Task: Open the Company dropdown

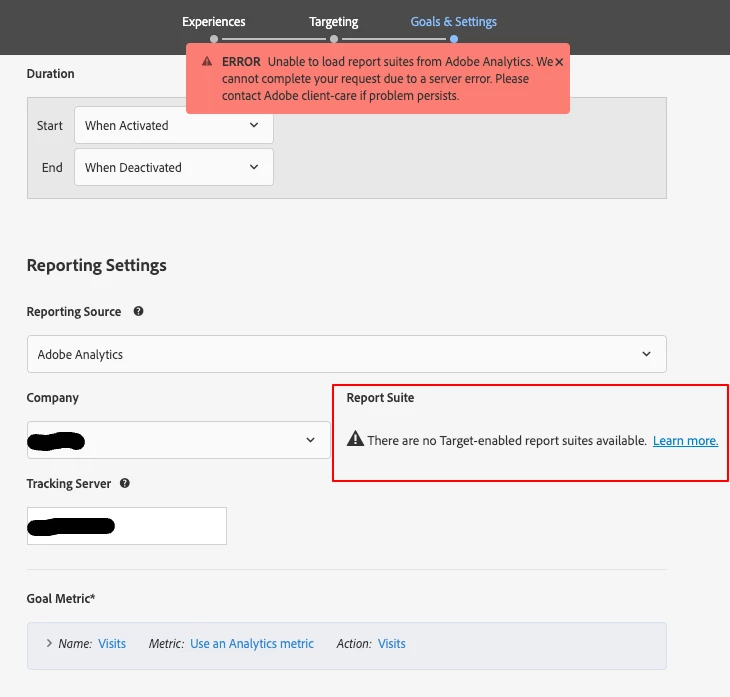Action: pos(179,440)
